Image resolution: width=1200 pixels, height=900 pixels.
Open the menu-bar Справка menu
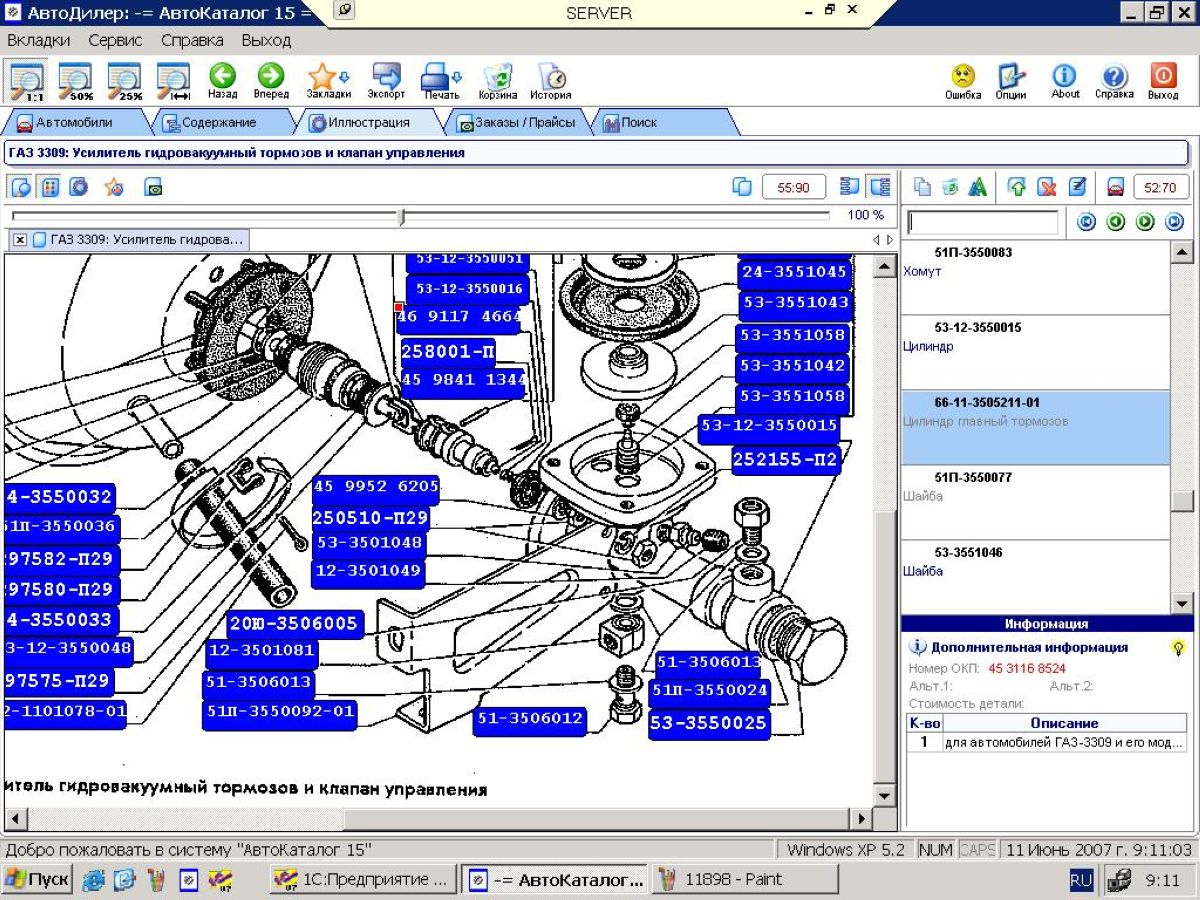point(192,41)
